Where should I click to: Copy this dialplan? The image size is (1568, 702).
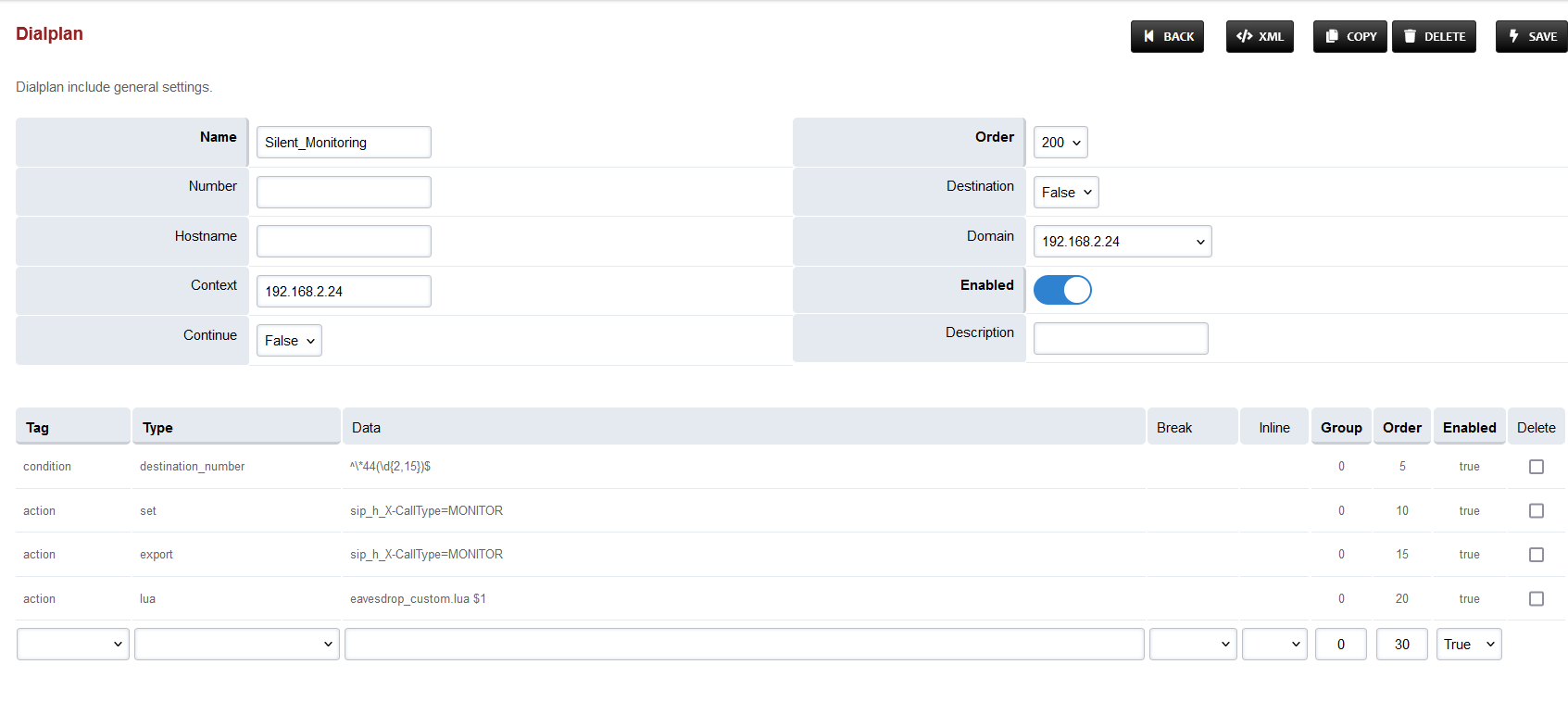1349,36
